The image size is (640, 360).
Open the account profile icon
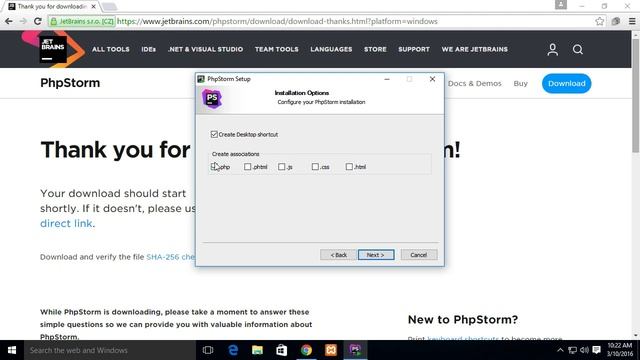point(553,49)
